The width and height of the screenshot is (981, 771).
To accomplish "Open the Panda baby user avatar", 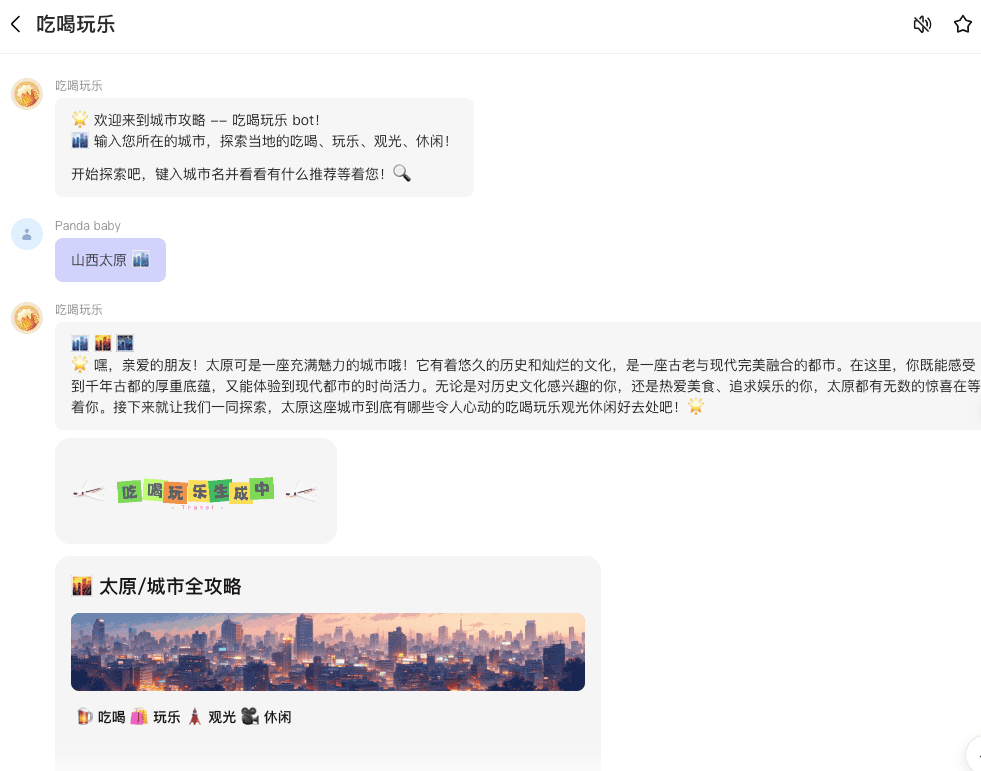I will tap(27, 234).
